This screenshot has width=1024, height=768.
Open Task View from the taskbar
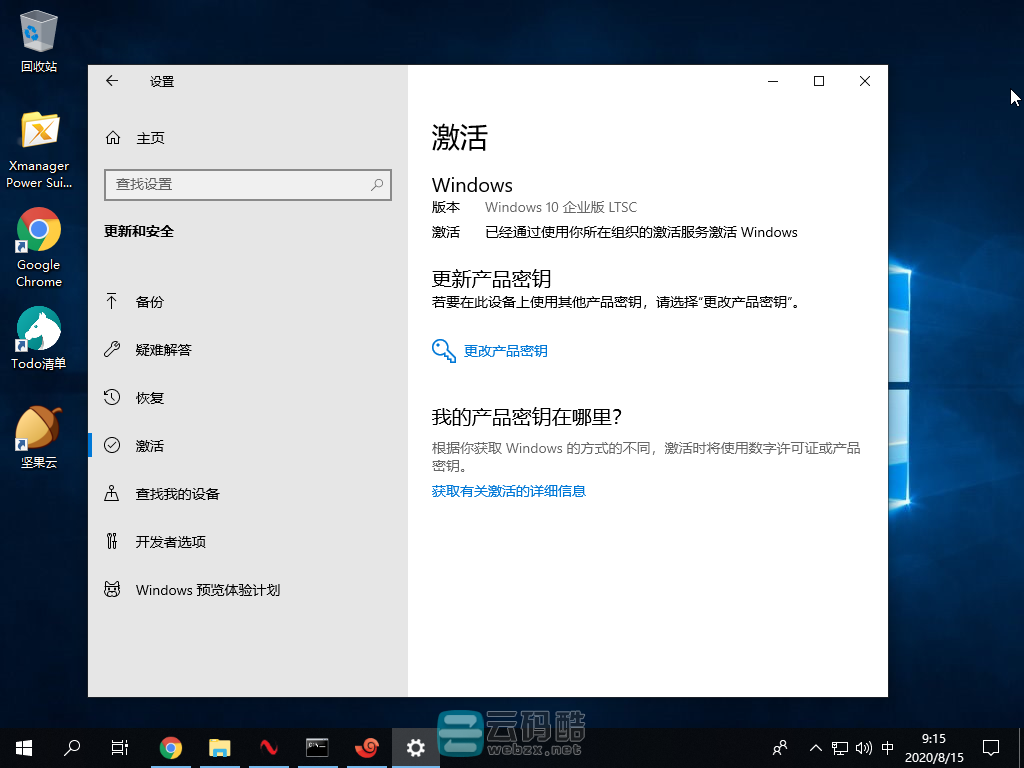(x=120, y=747)
